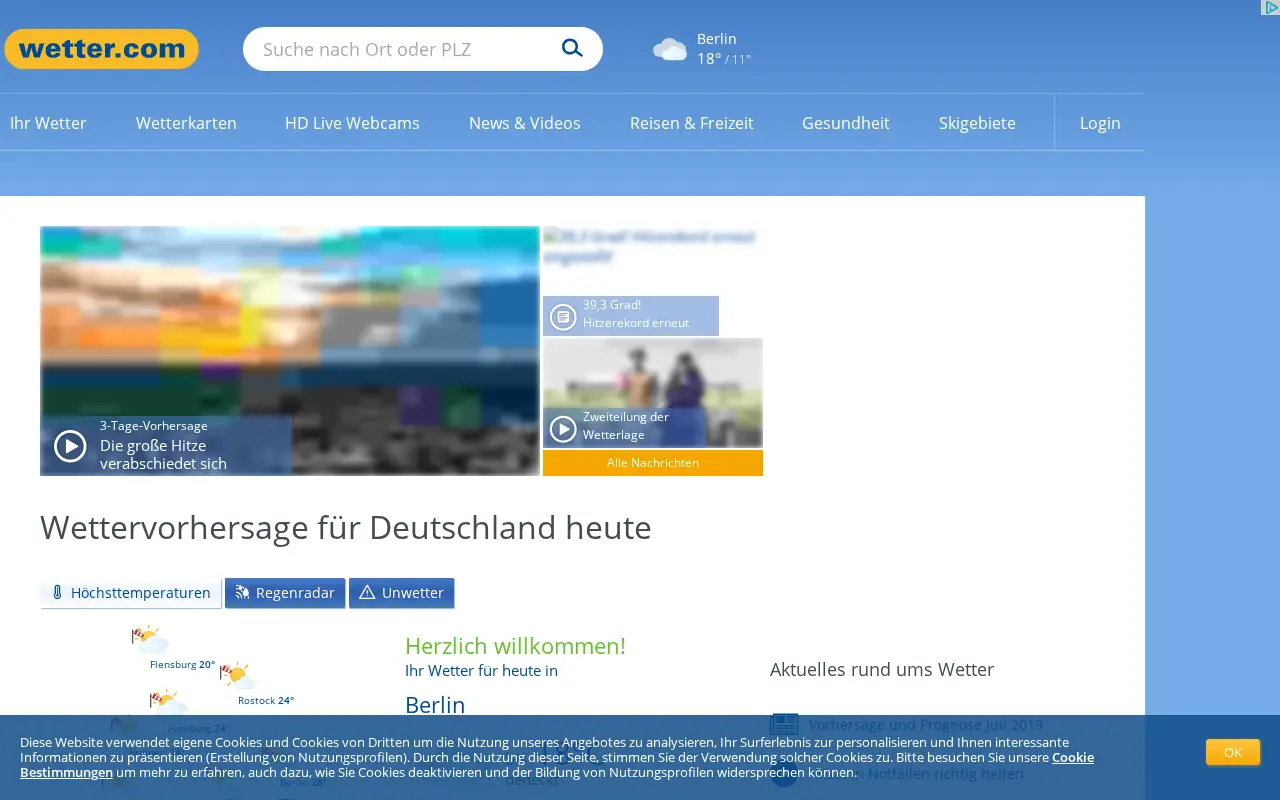The image size is (1280, 800).
Task: Open the News & Videos menu
Action: click(524, 123)
